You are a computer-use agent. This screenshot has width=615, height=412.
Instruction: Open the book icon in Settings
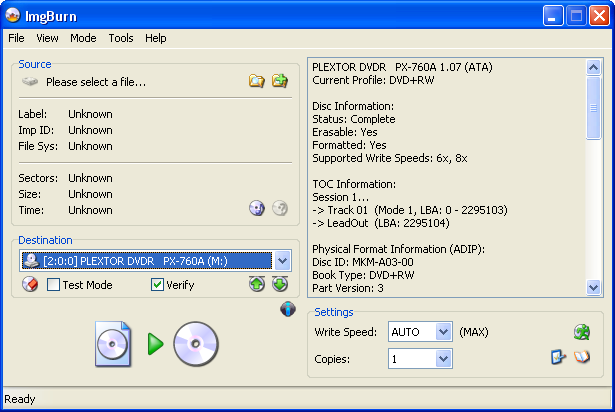(x=582, y=357)
